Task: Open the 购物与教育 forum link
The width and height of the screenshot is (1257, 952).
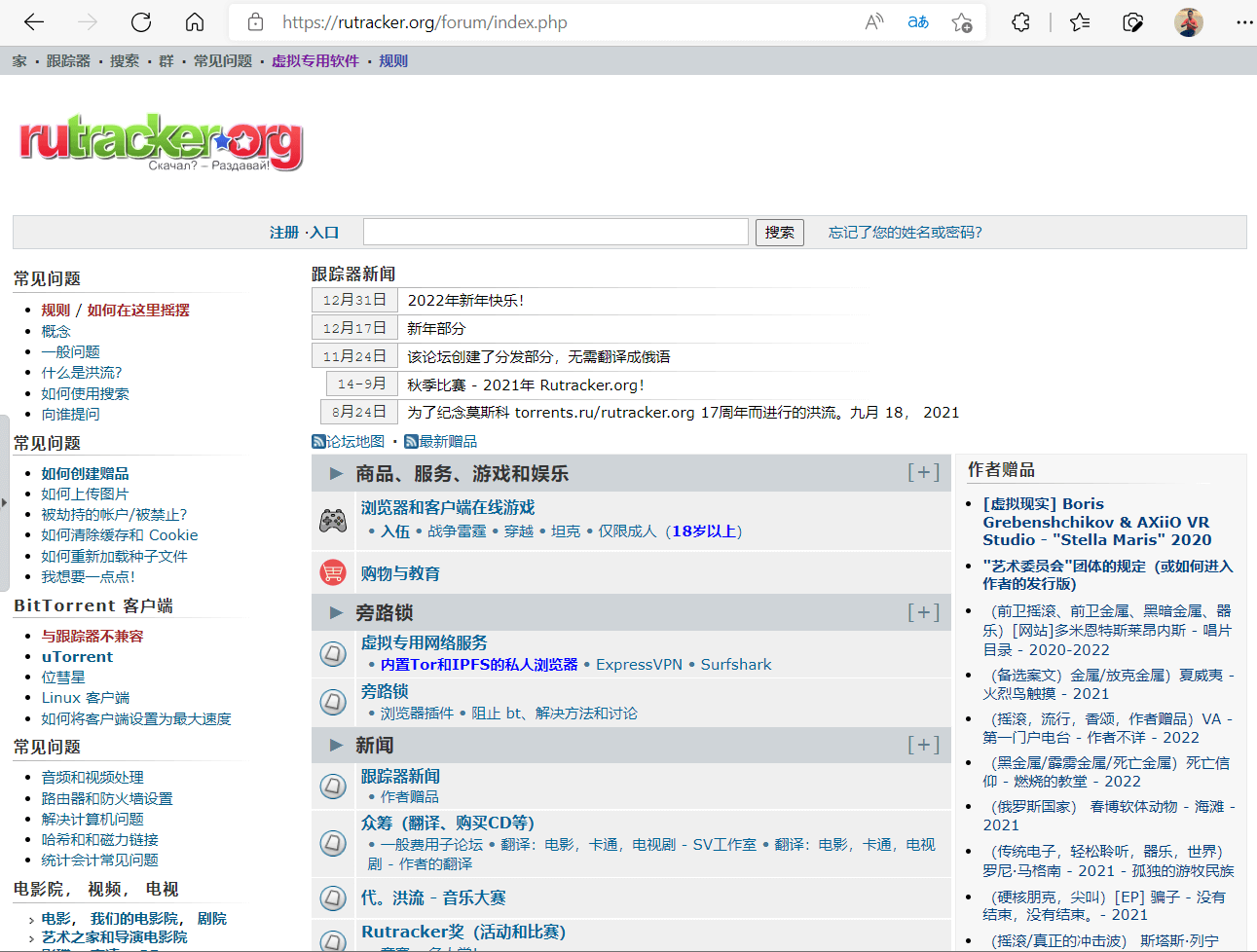Action: 400,573
